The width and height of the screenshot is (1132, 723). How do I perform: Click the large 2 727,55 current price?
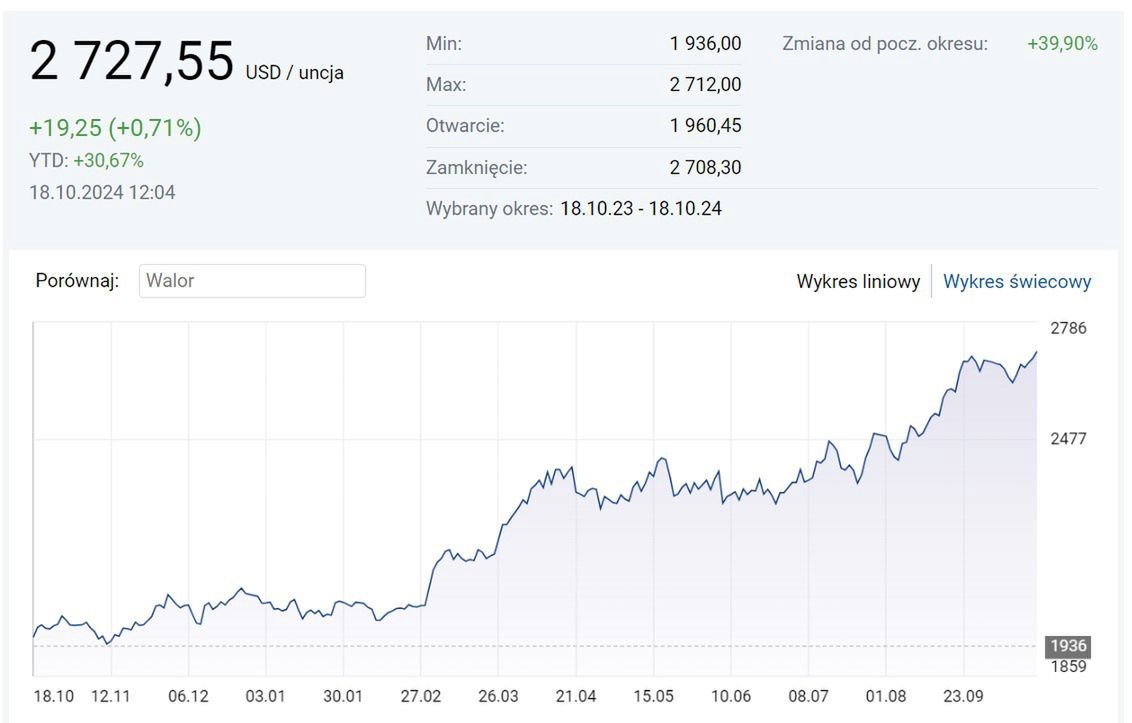point(131,62)
